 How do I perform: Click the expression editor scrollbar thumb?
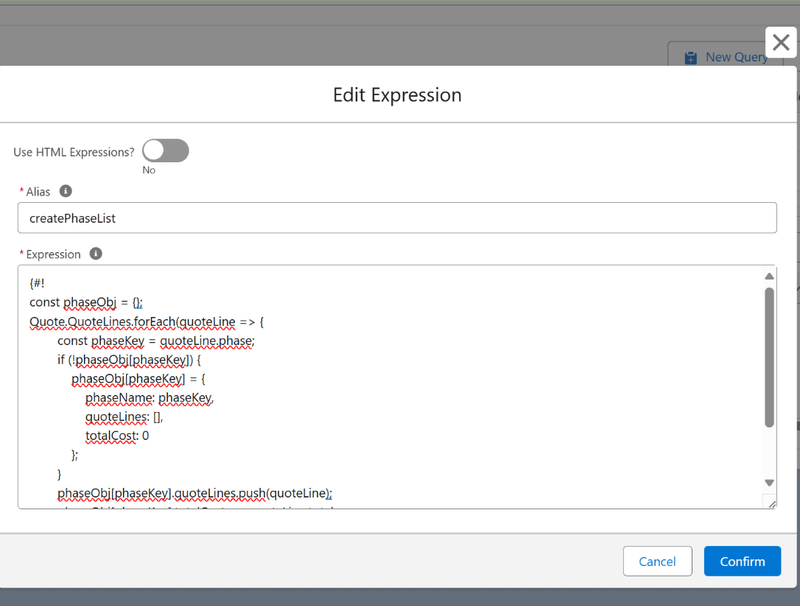tap(768, 357)
